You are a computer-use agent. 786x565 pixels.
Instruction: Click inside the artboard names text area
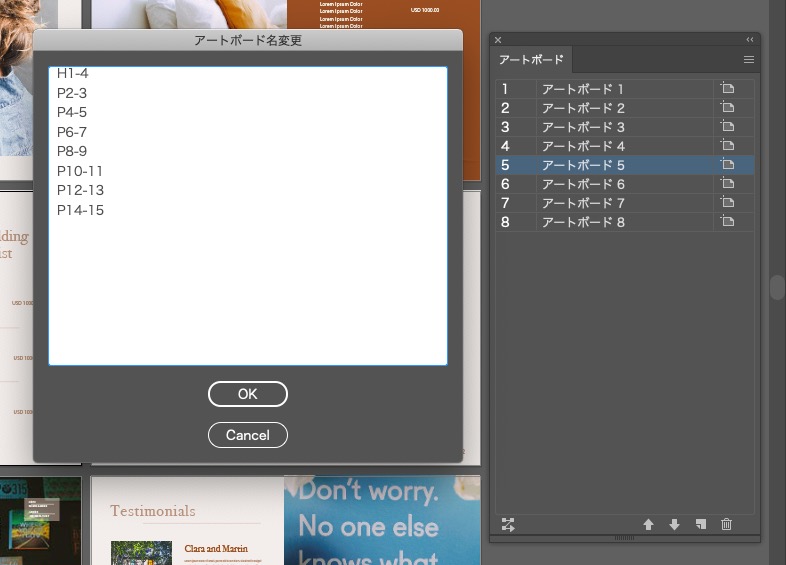[x=248, y=216]
